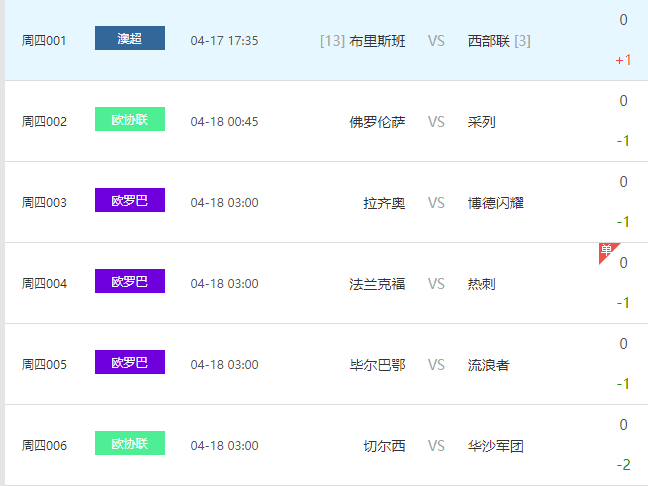Viewport: 648px width, 486px height.
Task: Open team 毕尔巴鄂
Action: coord(377,365)
